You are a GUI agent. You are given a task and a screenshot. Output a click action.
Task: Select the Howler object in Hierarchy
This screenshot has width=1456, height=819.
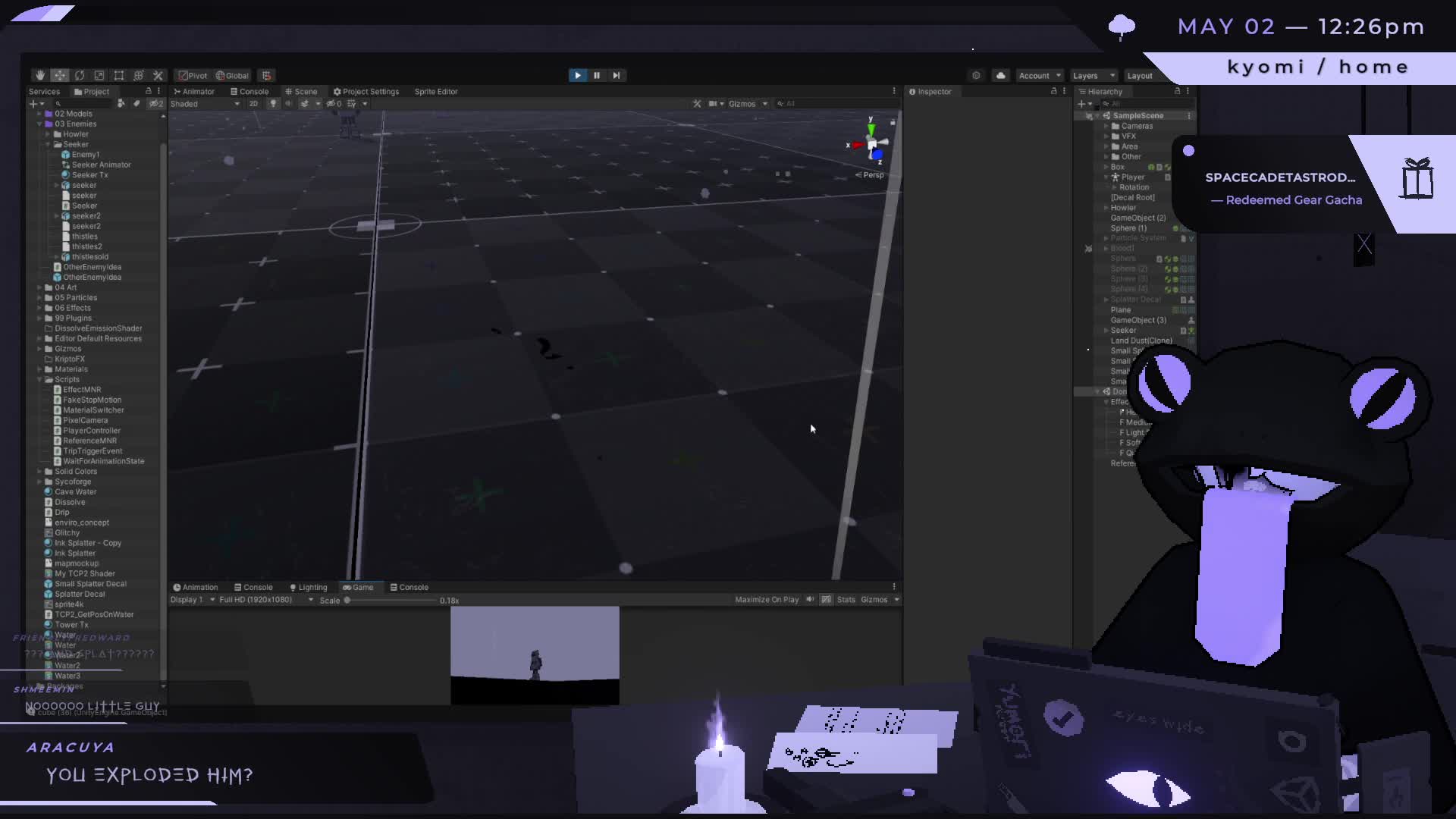pos(1123,207)
